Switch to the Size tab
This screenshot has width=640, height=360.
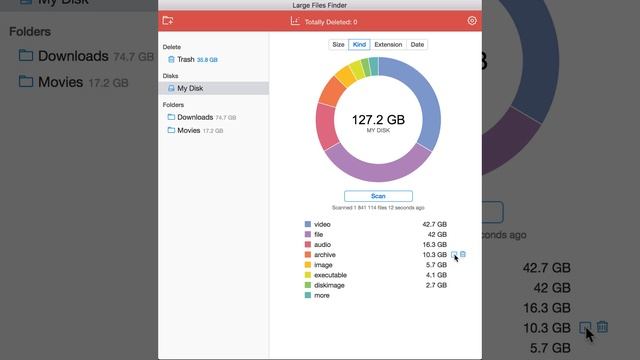click(x=338, y=44)
